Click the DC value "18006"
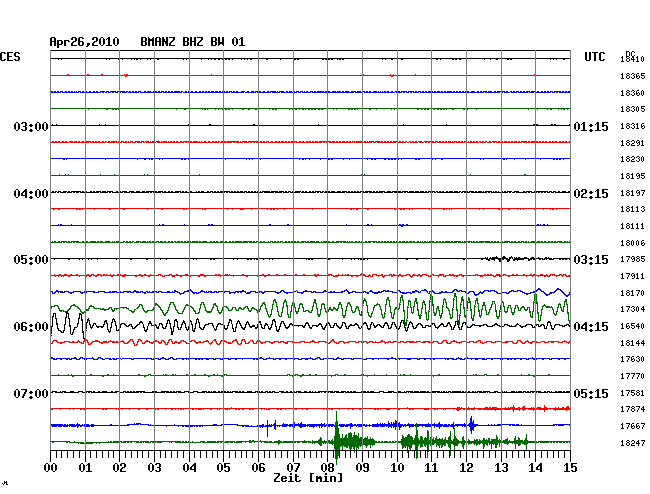Viewport: 650px width, 494px height. pyautogui.click(x=633, y=243)
